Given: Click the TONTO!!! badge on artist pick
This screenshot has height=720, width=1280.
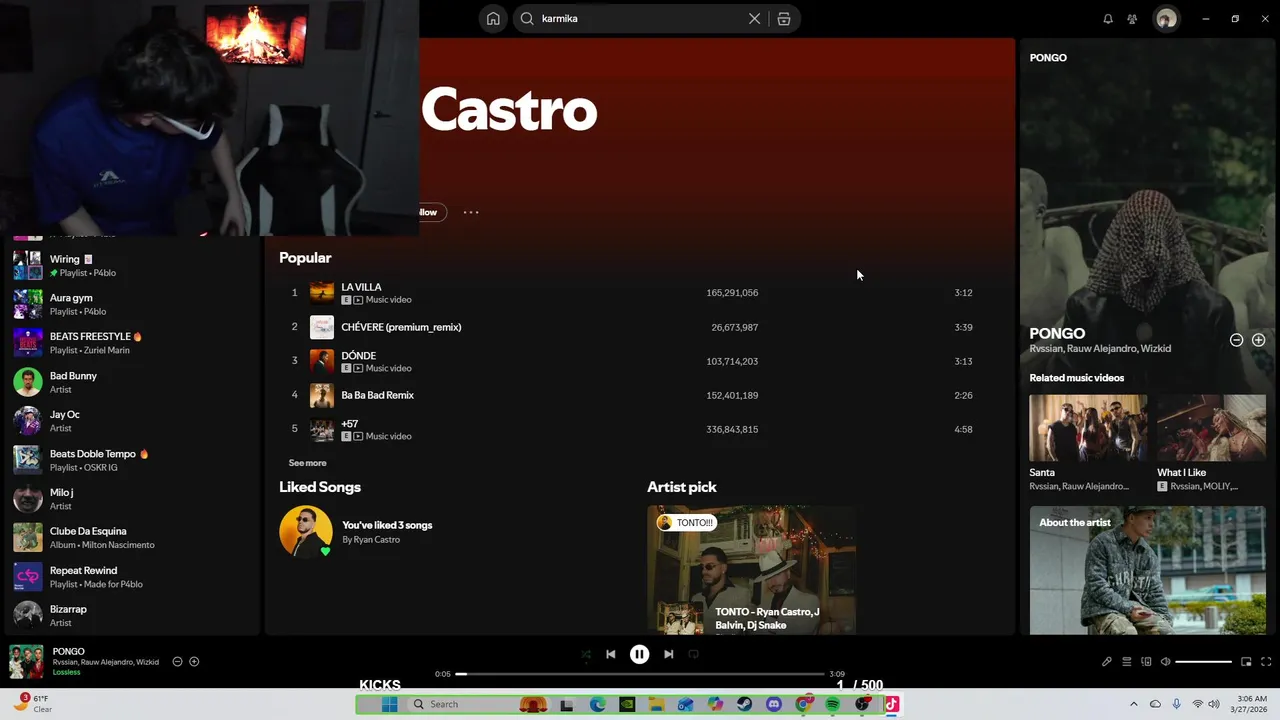Looking at the screenshot, I should coord(687,522).
